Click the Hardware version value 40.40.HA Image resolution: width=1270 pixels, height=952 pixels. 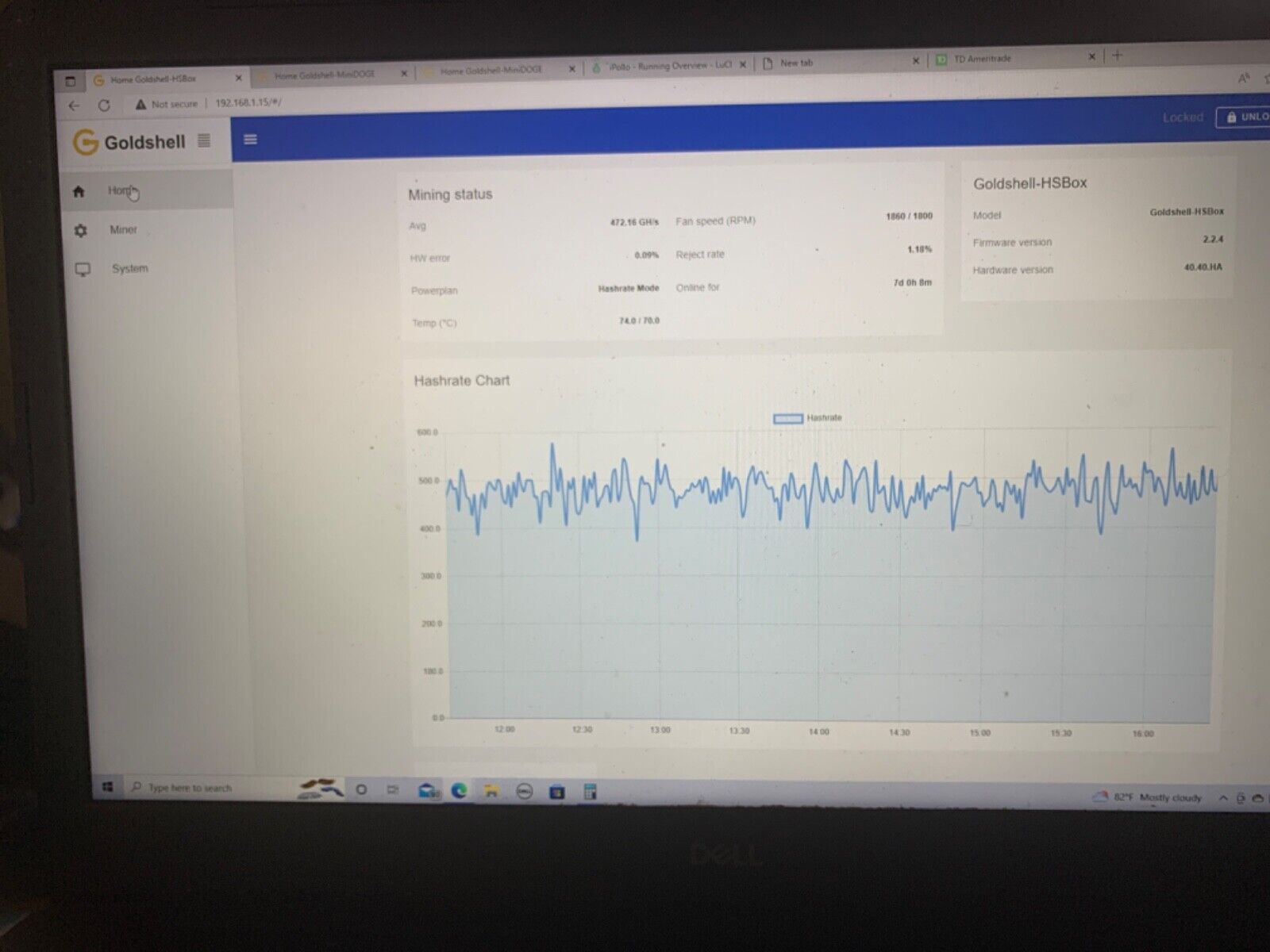coord(1203,267)
